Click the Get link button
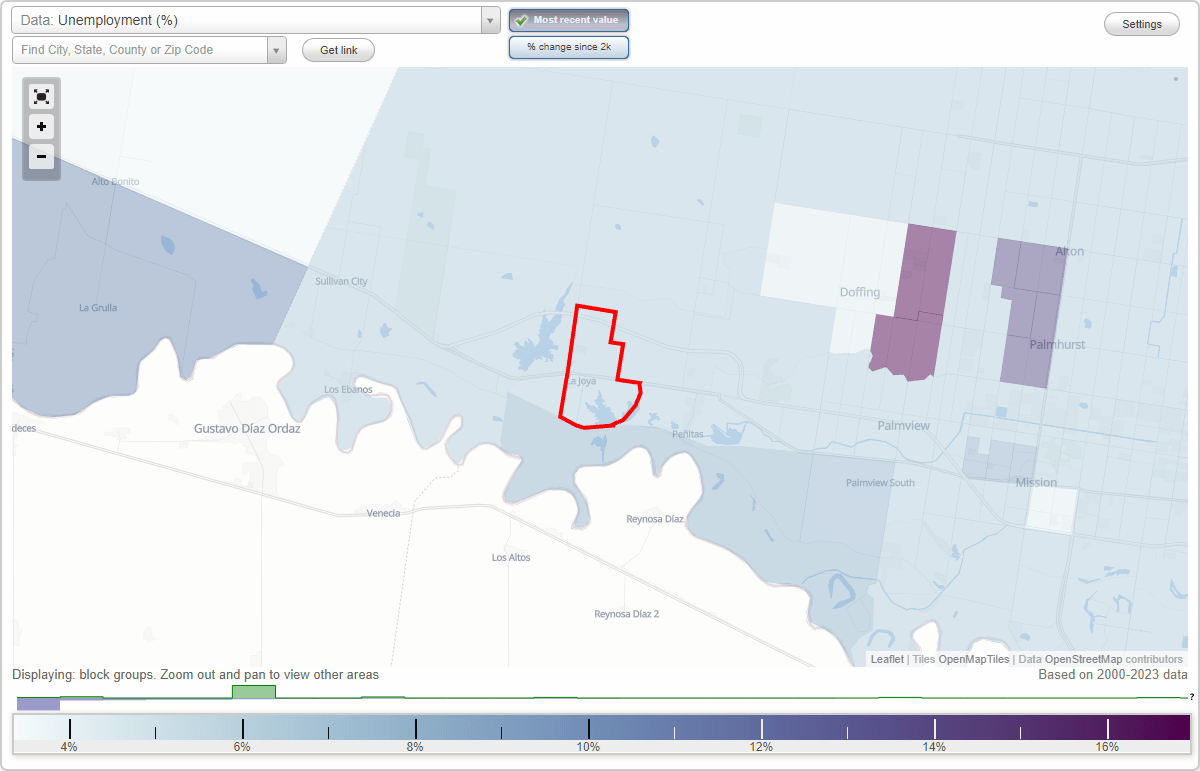The height and width of the screenshot is (771, 1200). tap(338, 50)
